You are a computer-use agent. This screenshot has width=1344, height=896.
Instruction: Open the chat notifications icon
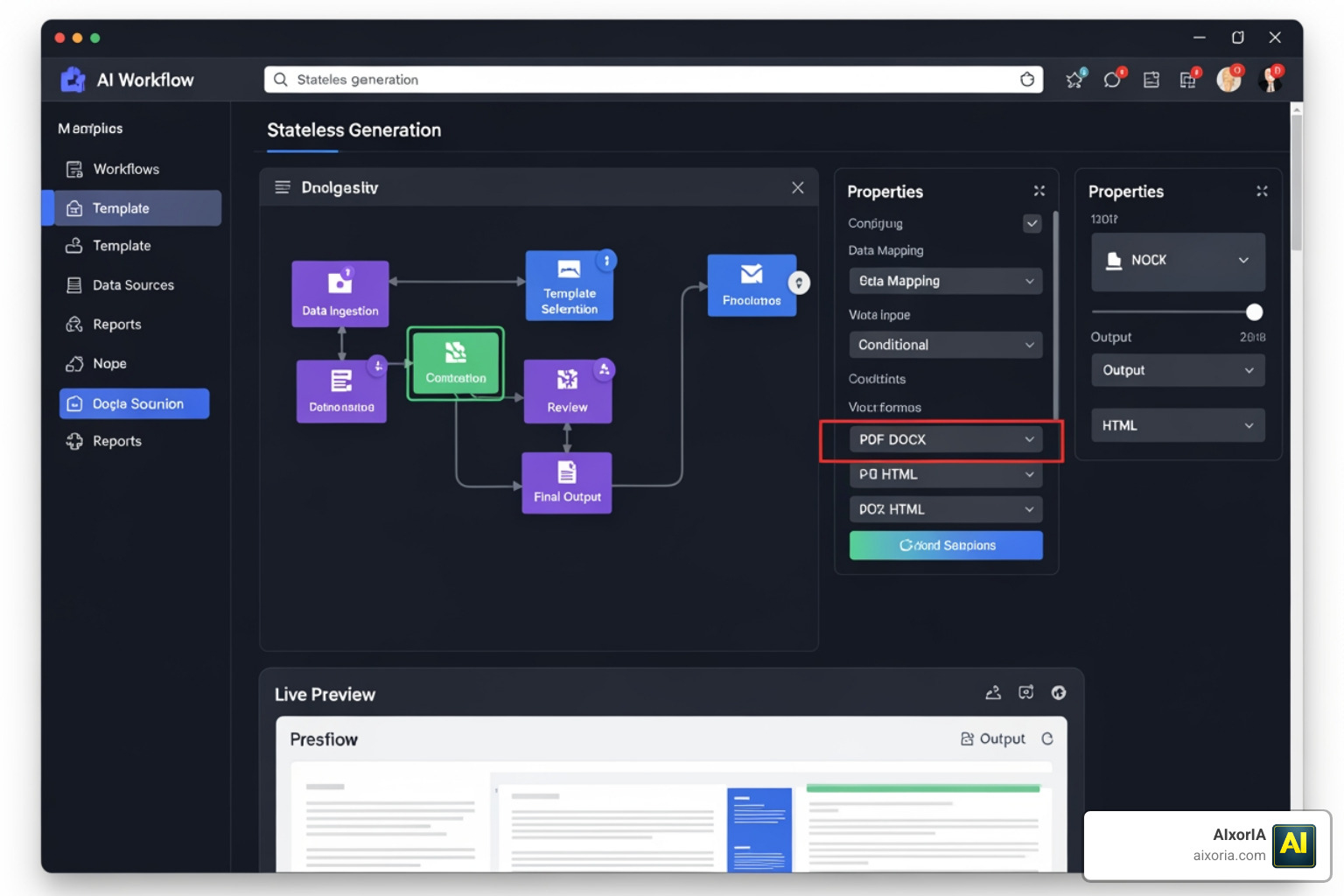click(x=1112, y=80)
